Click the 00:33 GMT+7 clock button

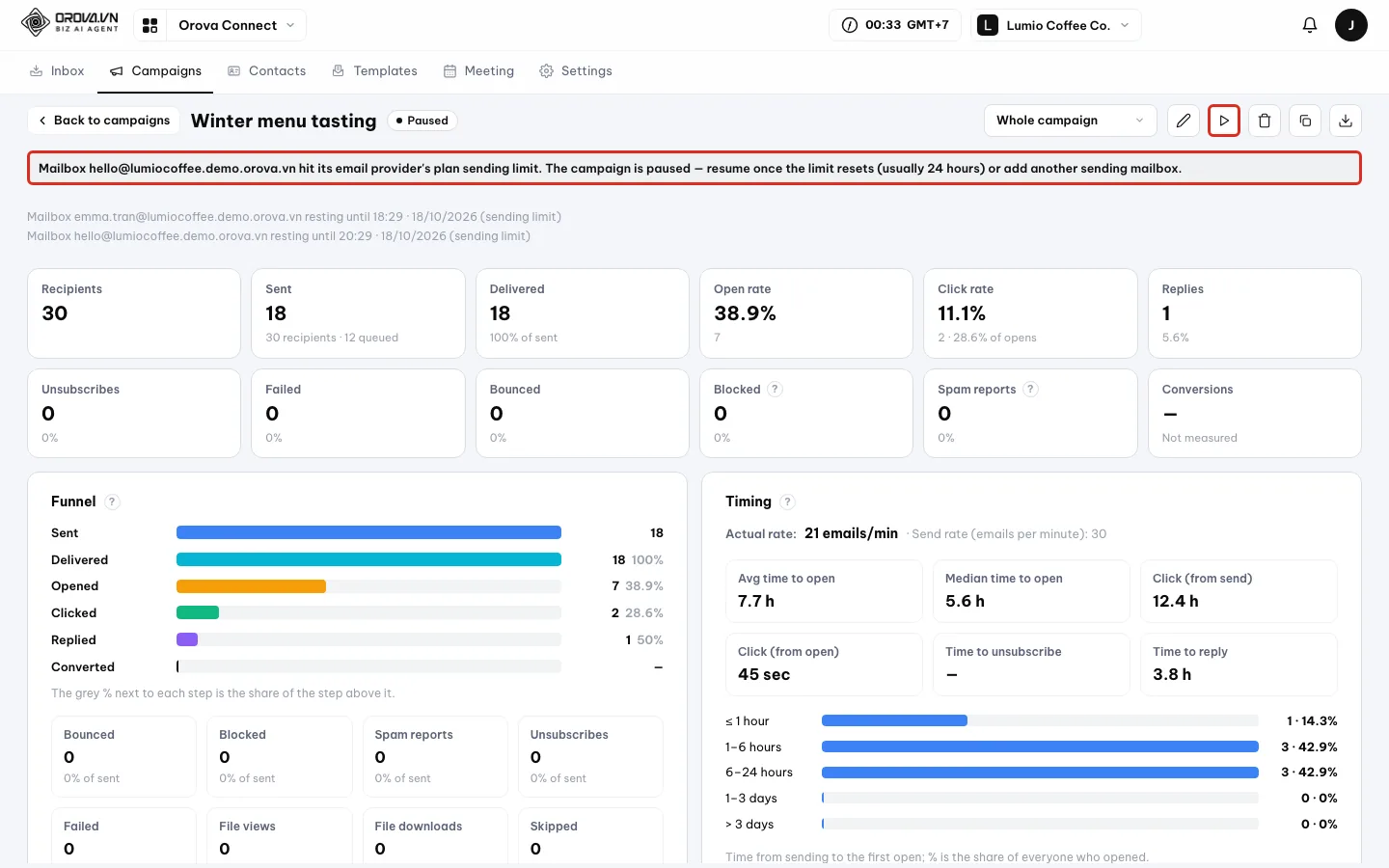(x=895, y=25)
